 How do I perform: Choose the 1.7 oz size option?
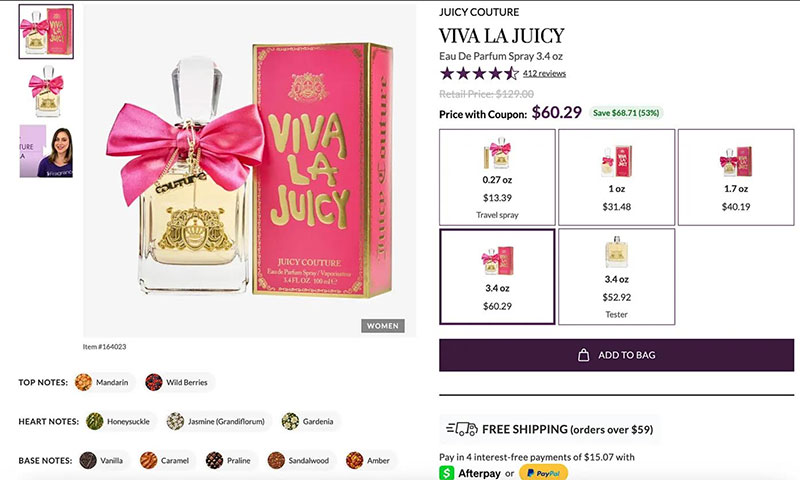[736, 177]
